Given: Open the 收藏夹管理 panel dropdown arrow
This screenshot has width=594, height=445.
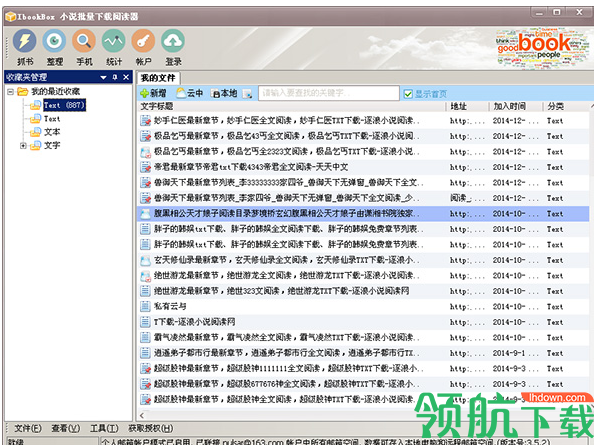Looking at the screenshot, I should pyautogui.click(x=103, y=77).
